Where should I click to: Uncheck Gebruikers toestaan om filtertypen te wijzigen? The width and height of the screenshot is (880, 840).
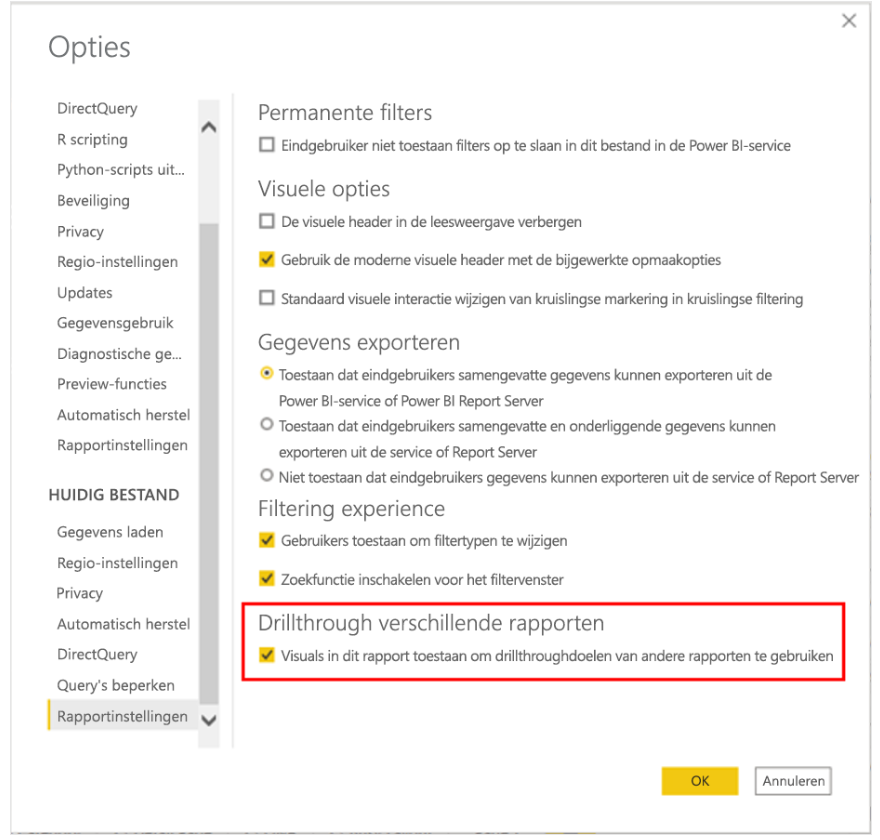click(x=267, y=540)
